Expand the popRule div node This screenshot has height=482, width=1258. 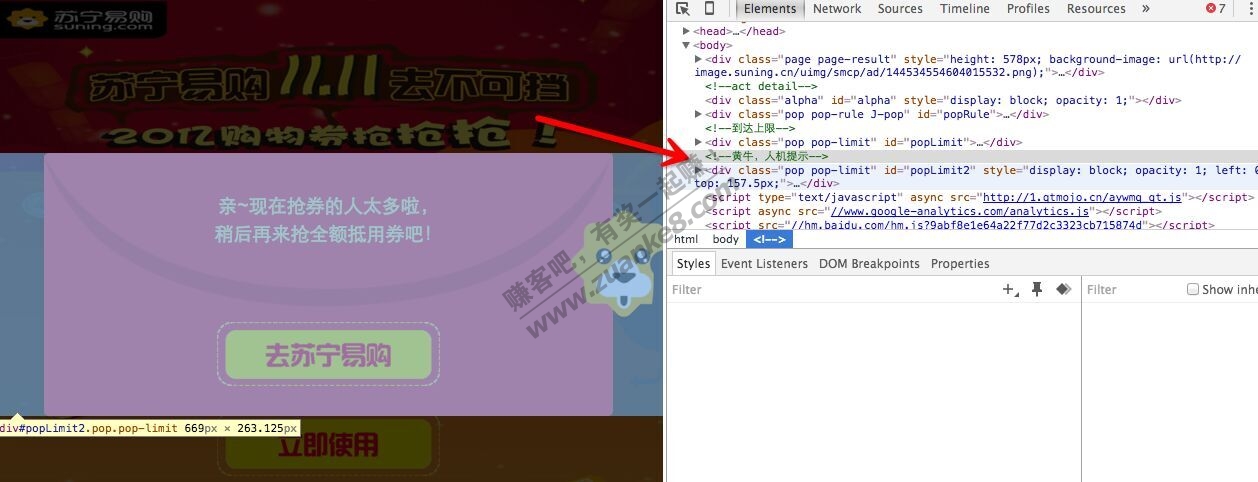[699, 114]
